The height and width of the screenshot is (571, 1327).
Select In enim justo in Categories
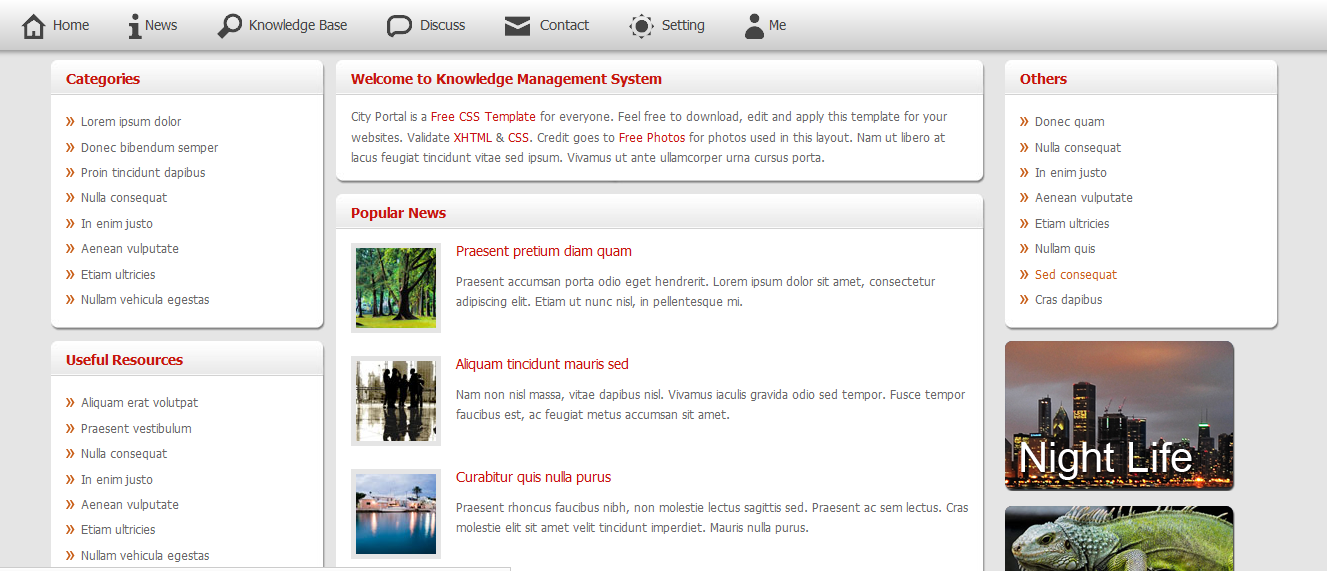(117, 224)
